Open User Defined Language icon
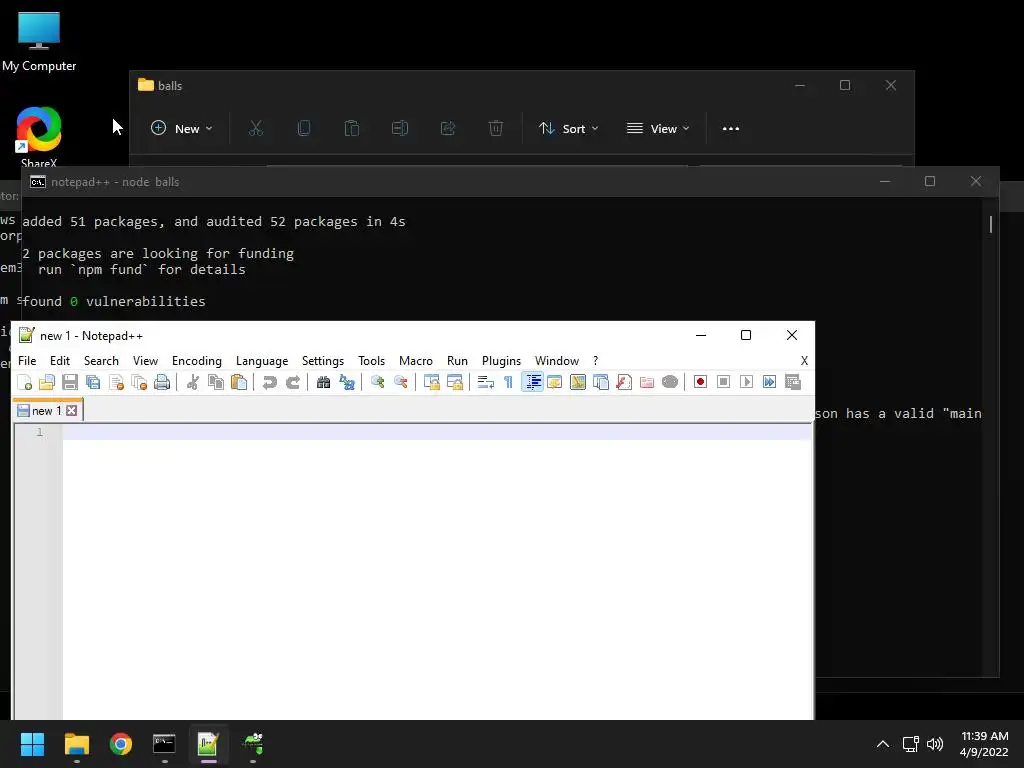 (554, 383)
